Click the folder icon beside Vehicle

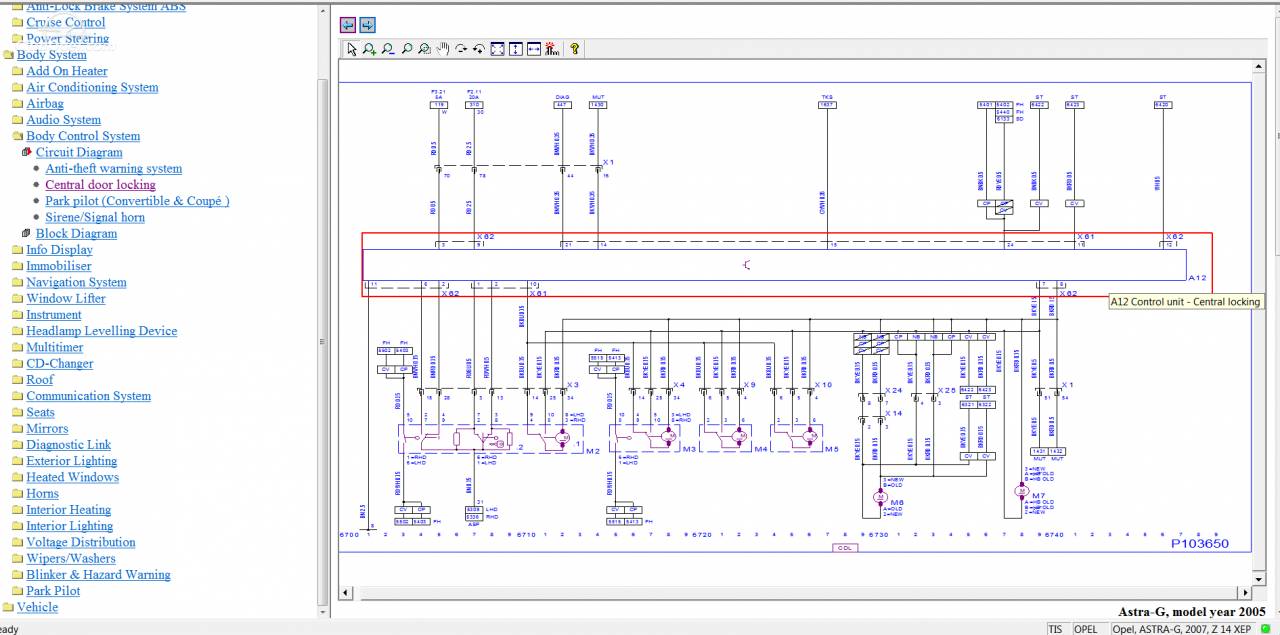click(8, 607)
